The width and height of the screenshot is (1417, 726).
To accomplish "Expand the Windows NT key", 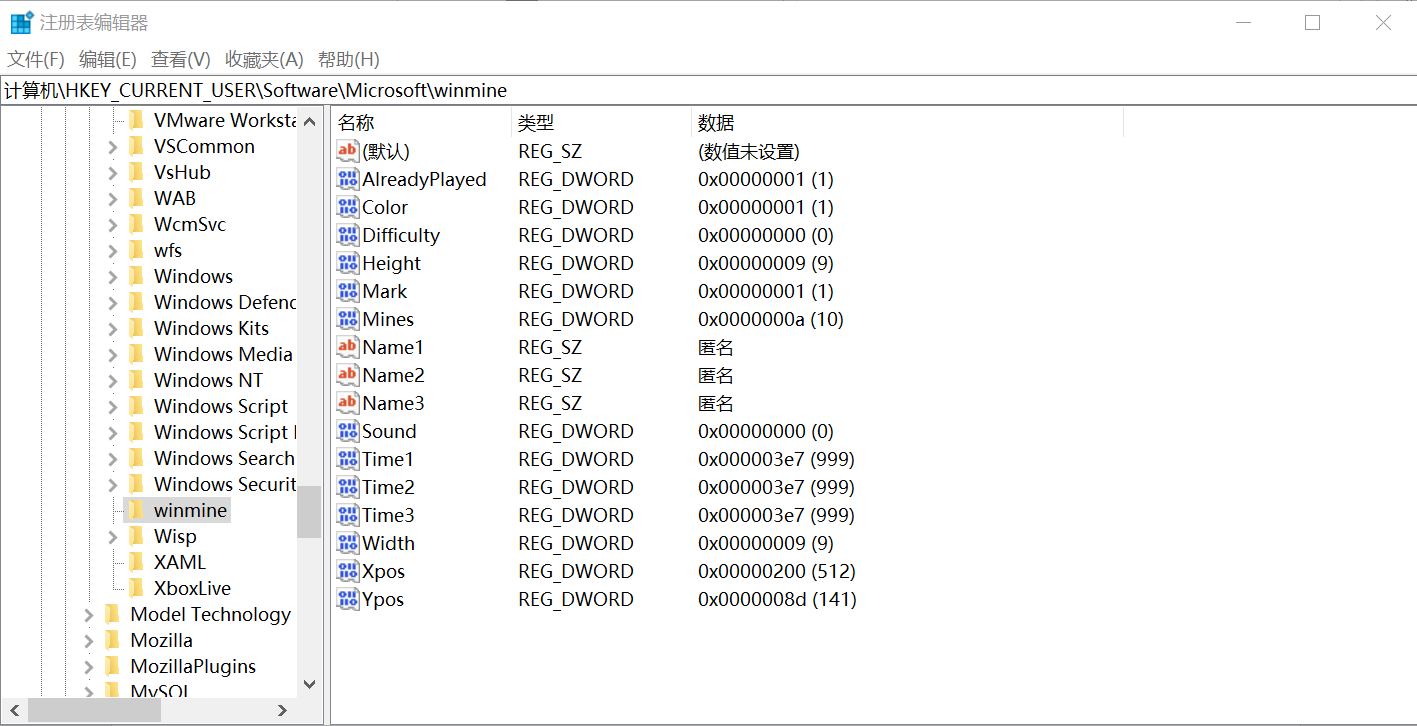I will coord(112,381).
